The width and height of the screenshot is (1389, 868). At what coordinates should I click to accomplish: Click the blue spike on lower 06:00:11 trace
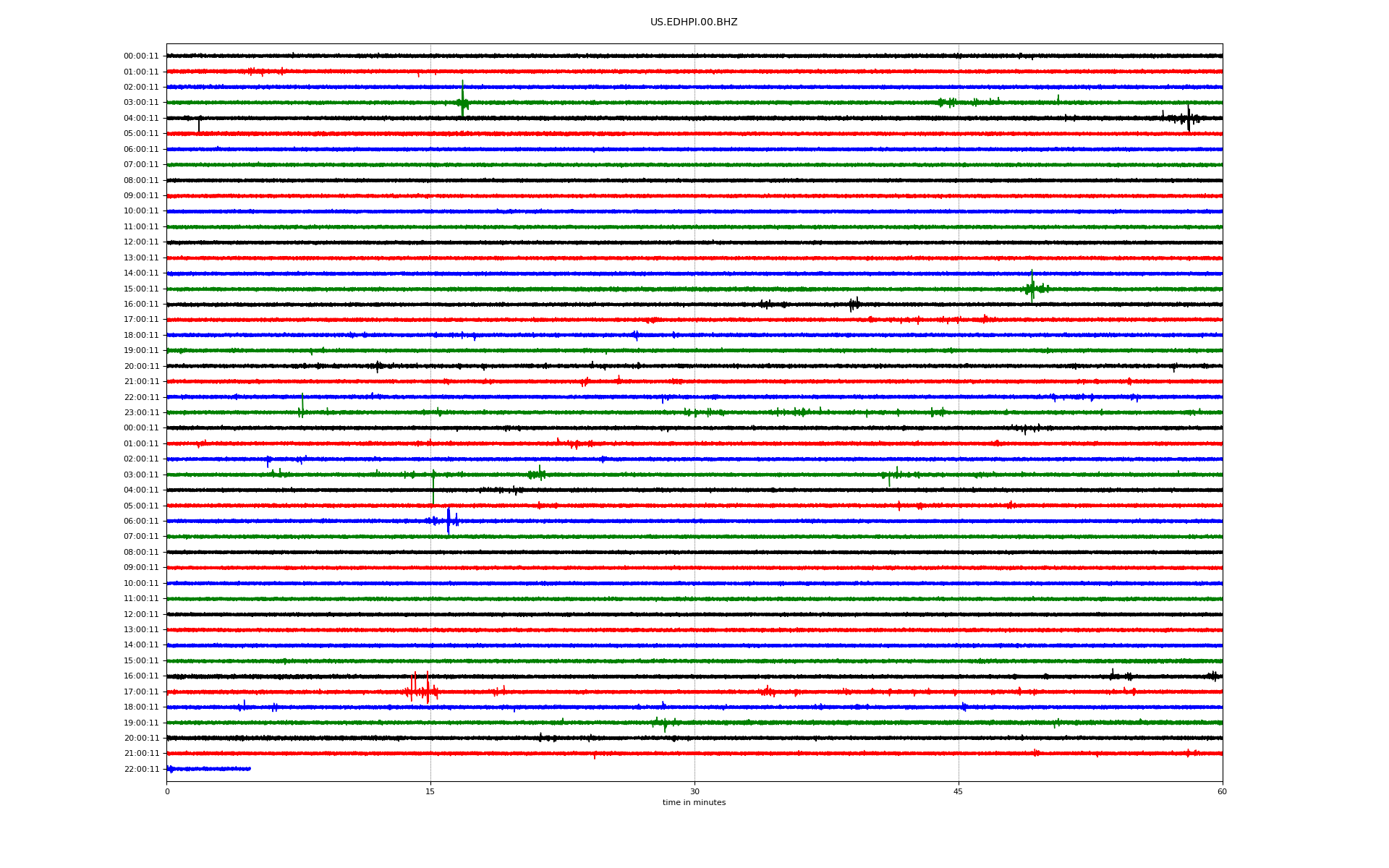[449, 521]
